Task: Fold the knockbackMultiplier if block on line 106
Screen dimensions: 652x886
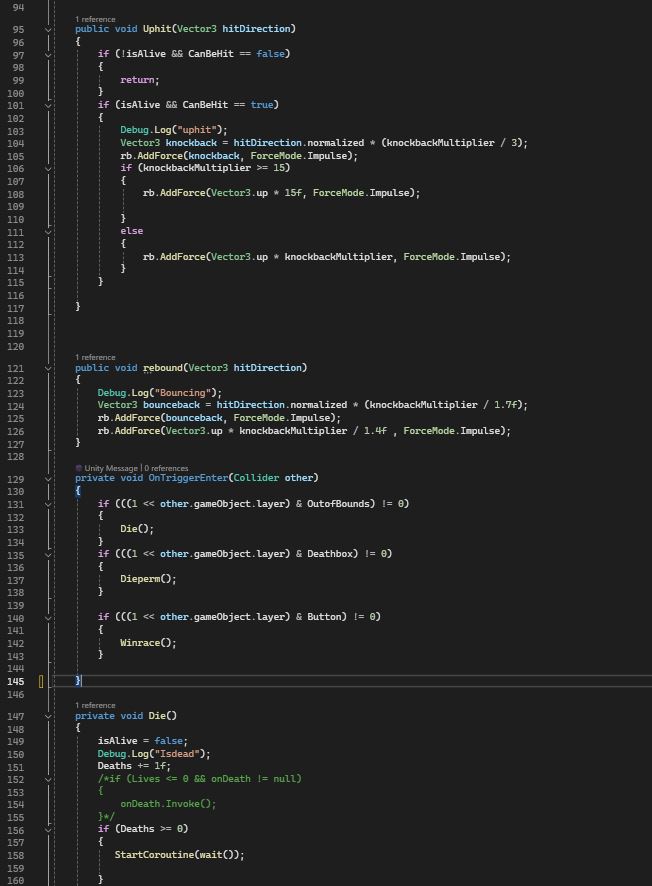Action: (48, 168)
